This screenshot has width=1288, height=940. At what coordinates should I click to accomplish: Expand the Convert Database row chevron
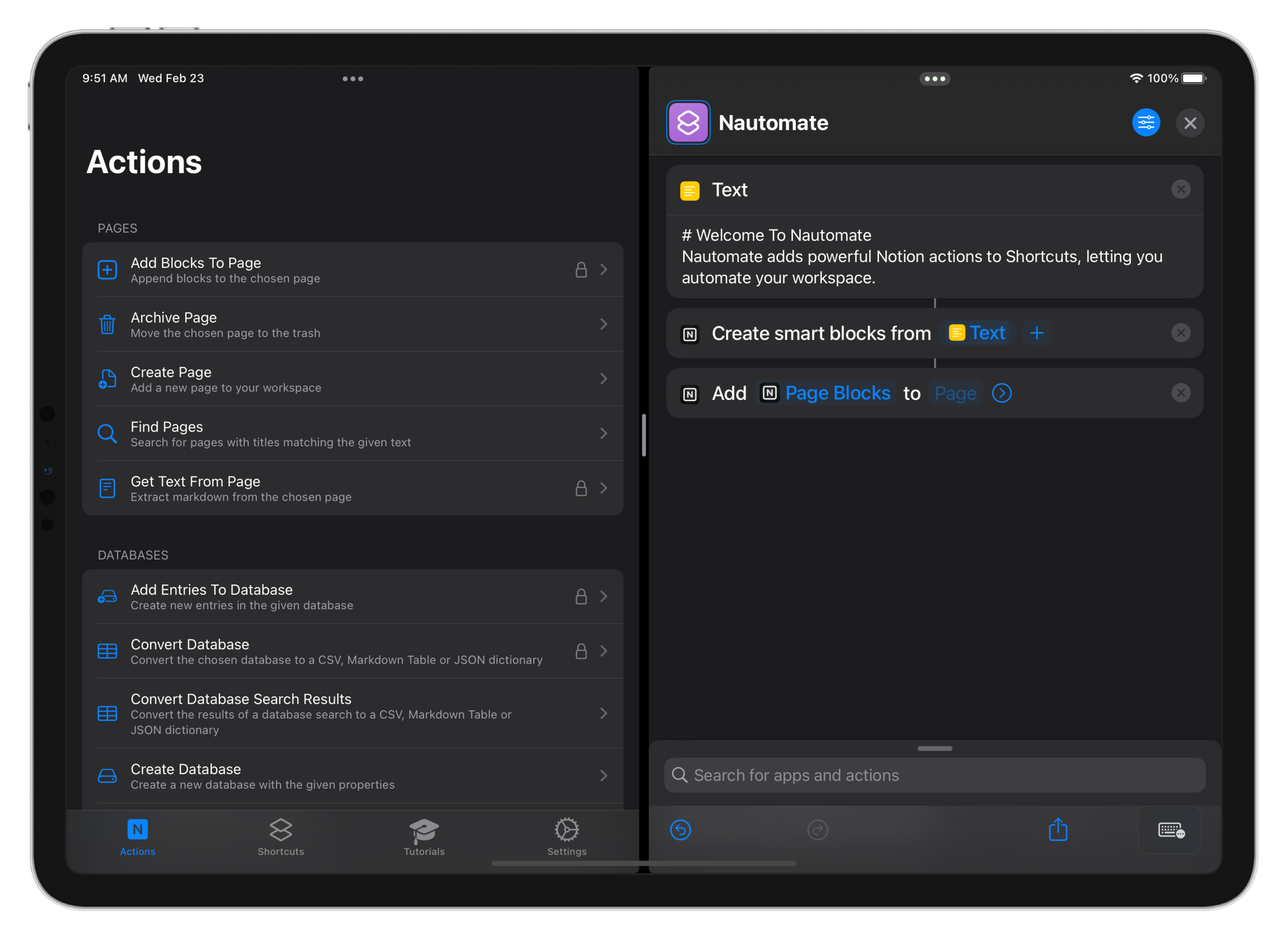(x=604, y=651)
